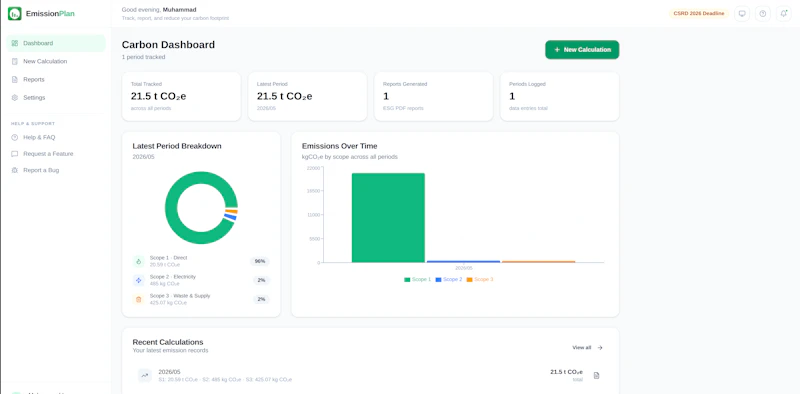800x394 pixels.
Task: Click the New Calculation calculator icon in sidebar
Action: 14,61
